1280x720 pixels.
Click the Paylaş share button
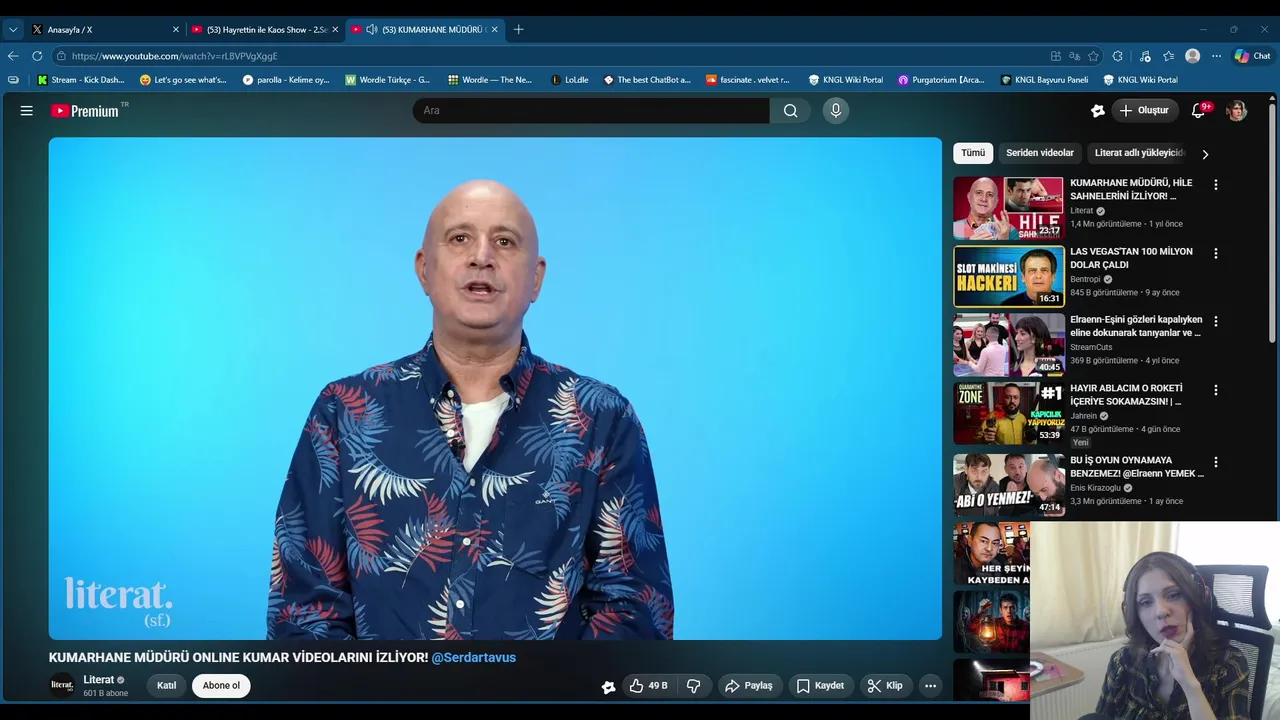pyautogui.click(x=749, y=685)
